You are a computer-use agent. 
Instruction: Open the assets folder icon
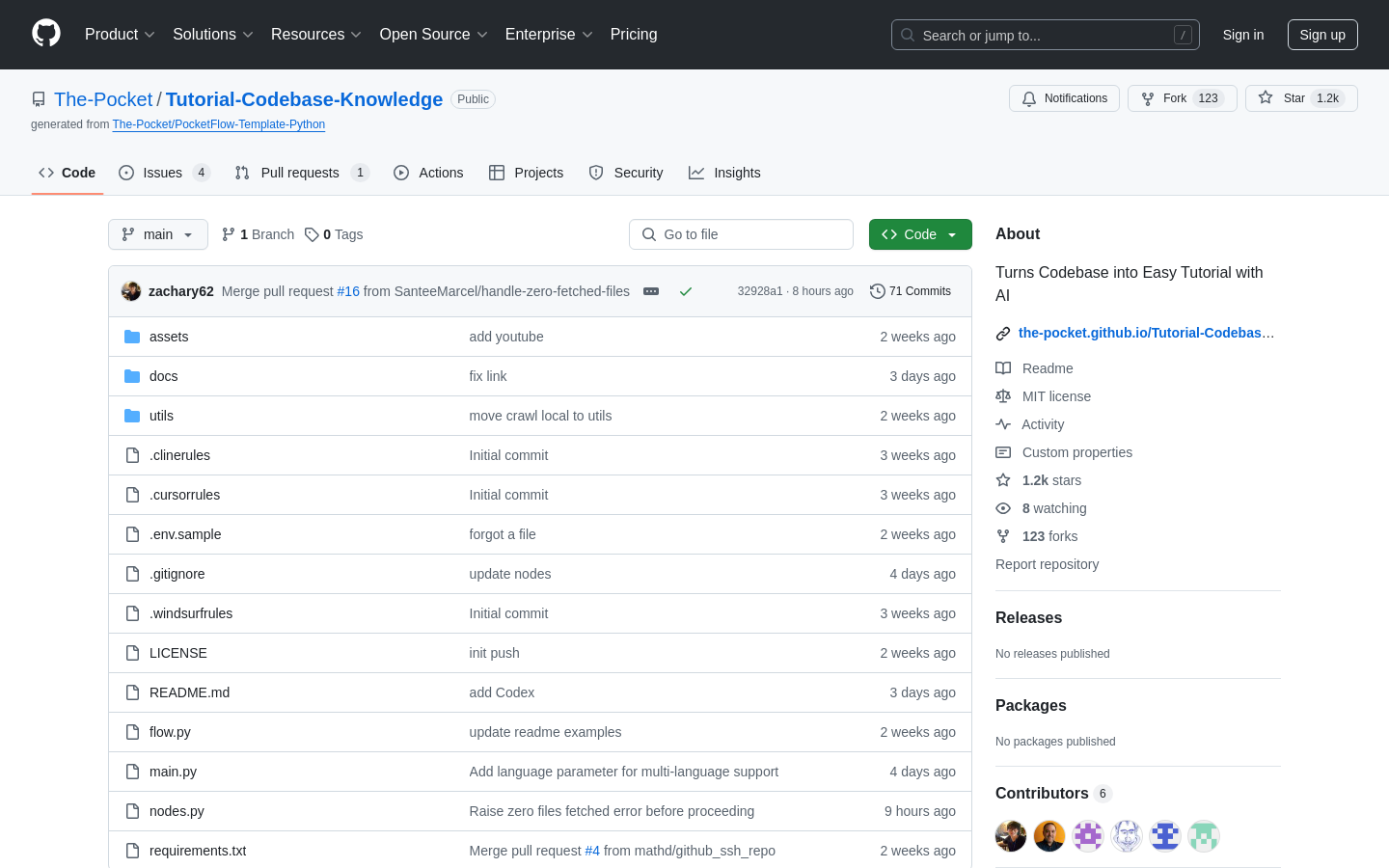(132, 337)
